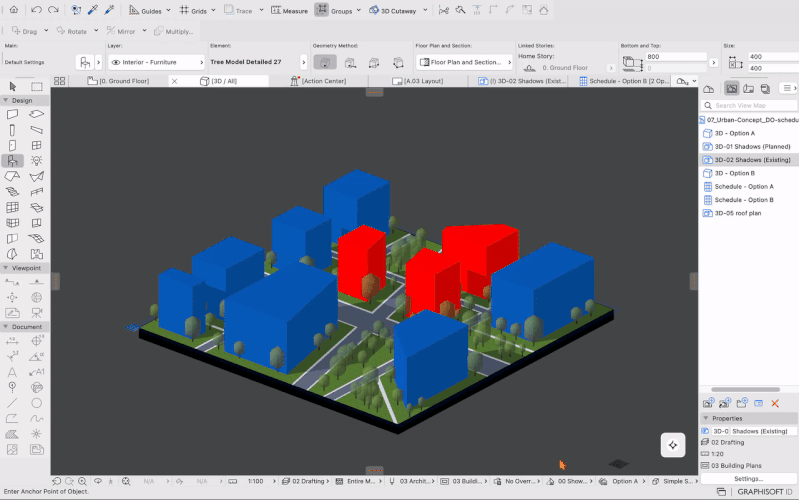Select the Stair tool
The height and width of the screenshot is (500, 799).
tap(12, 192)
